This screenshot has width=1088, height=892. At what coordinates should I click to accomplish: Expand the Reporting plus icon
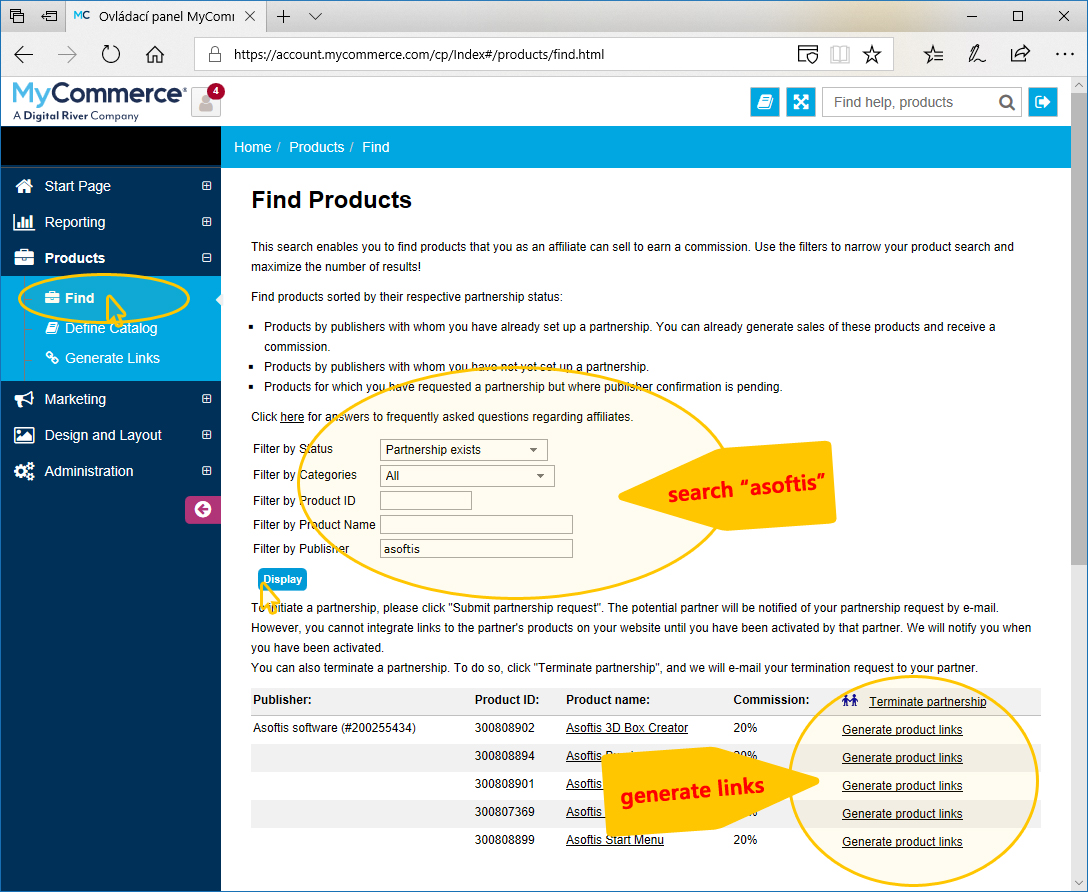coord(206,222)
